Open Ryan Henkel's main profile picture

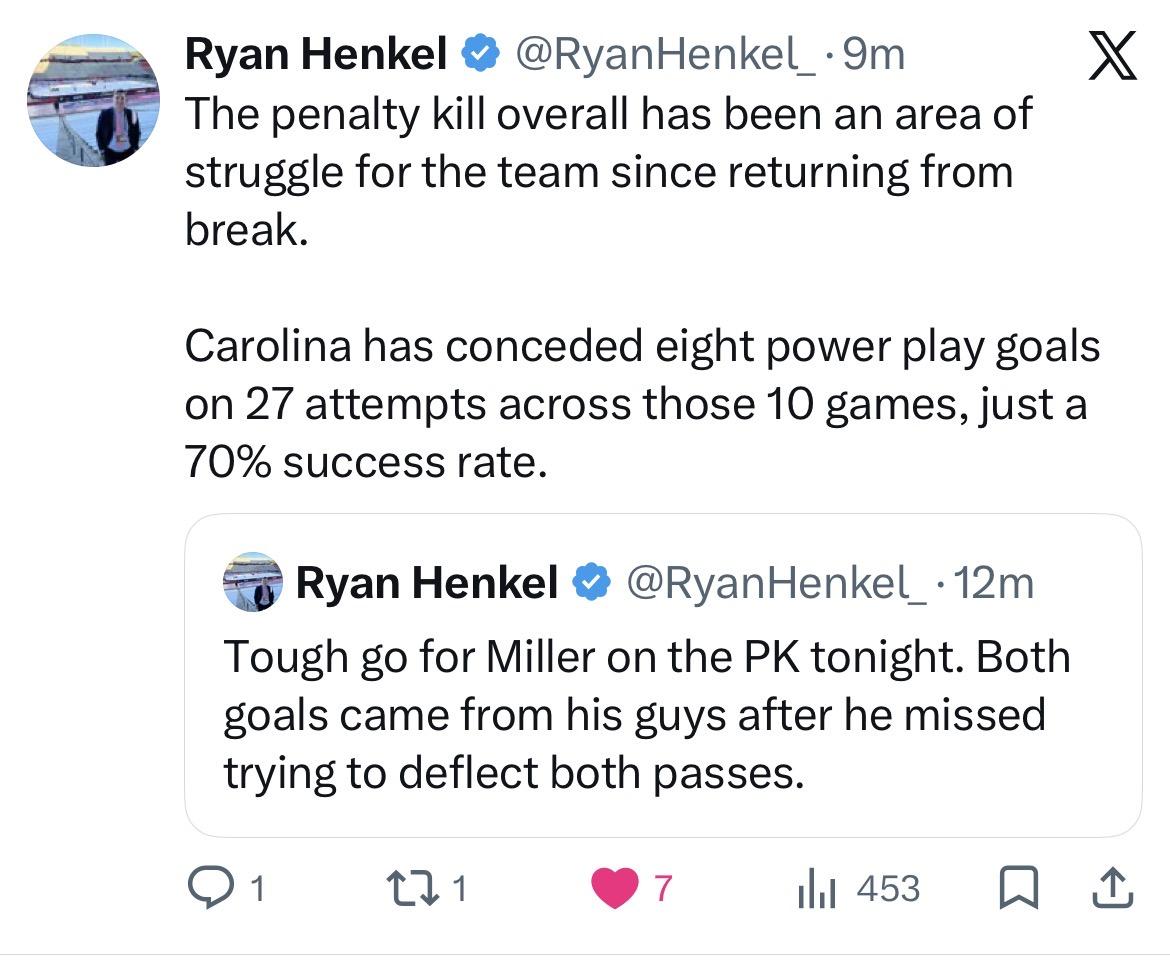[92, 100]
